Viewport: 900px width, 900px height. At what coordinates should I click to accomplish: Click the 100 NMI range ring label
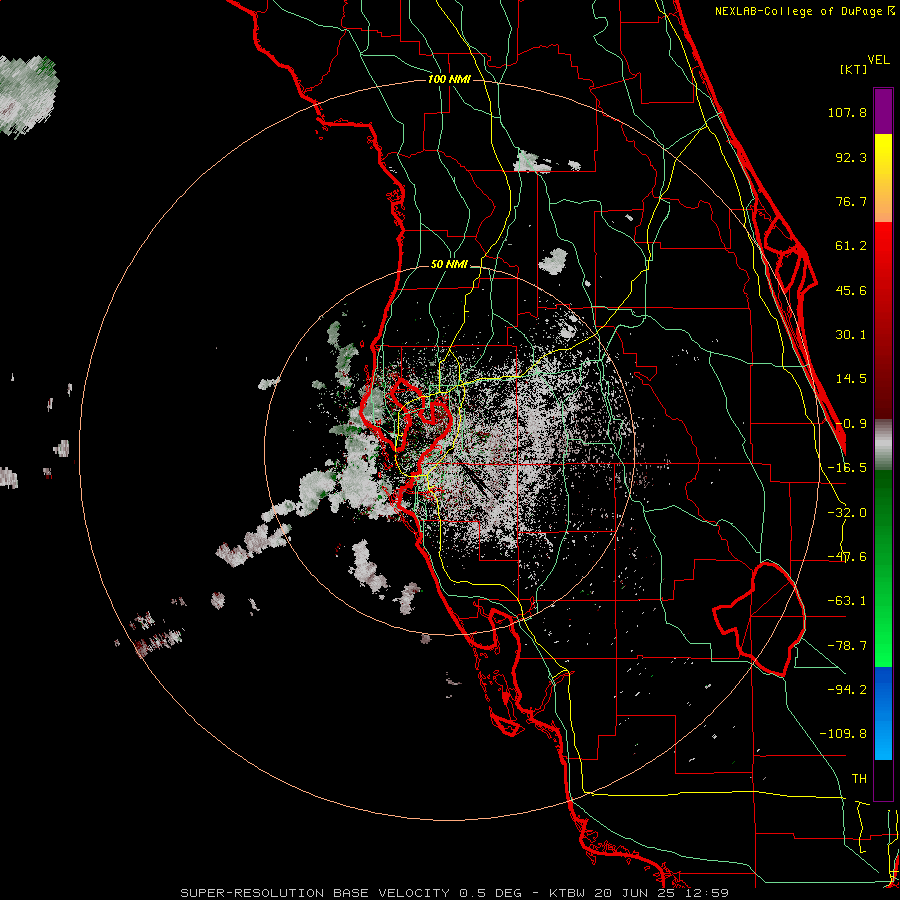point(449,79)
